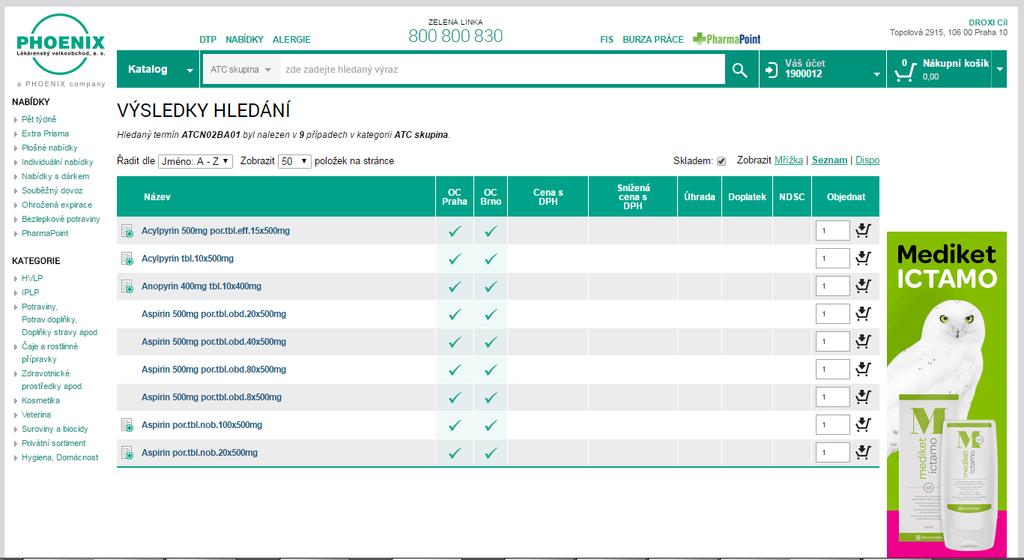Add Aspirin 500mg por.tbl.obd.80x500mg to cart
This screenshot has width=1024, height=560.
[x=863, y=369]
